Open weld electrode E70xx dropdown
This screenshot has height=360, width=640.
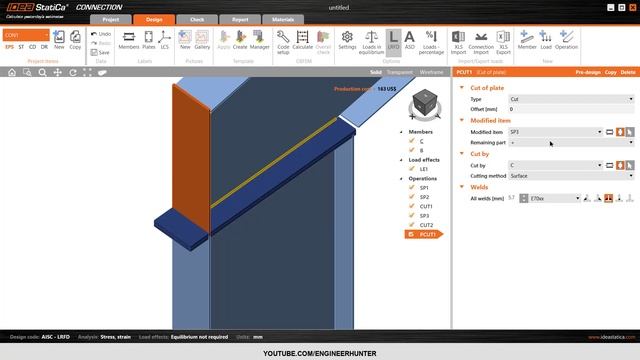click(x=555, y=198)
